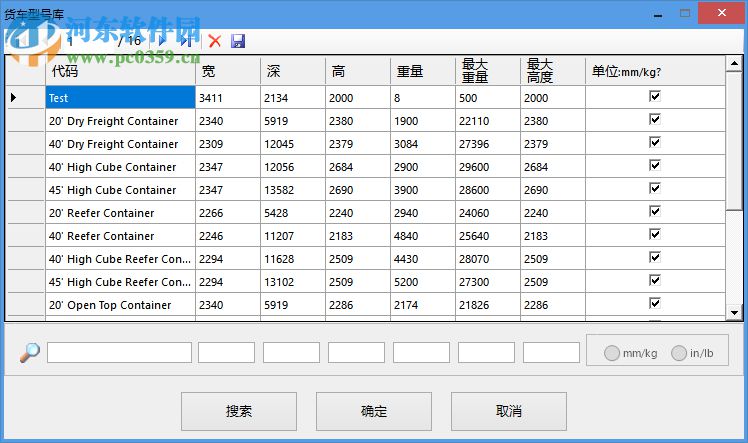The height and width of the screenshot is (443, 748).
Task: Click the table scrollbar down arrow
Action: pos(734,313)
